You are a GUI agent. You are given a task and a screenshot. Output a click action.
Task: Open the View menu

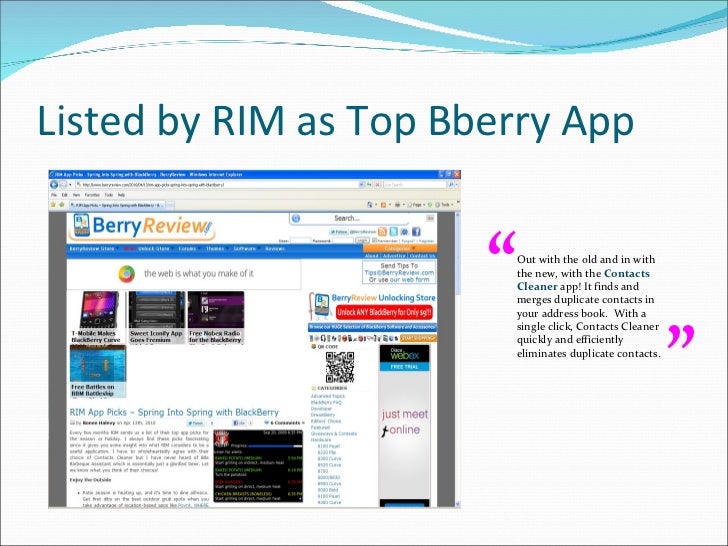76,195
